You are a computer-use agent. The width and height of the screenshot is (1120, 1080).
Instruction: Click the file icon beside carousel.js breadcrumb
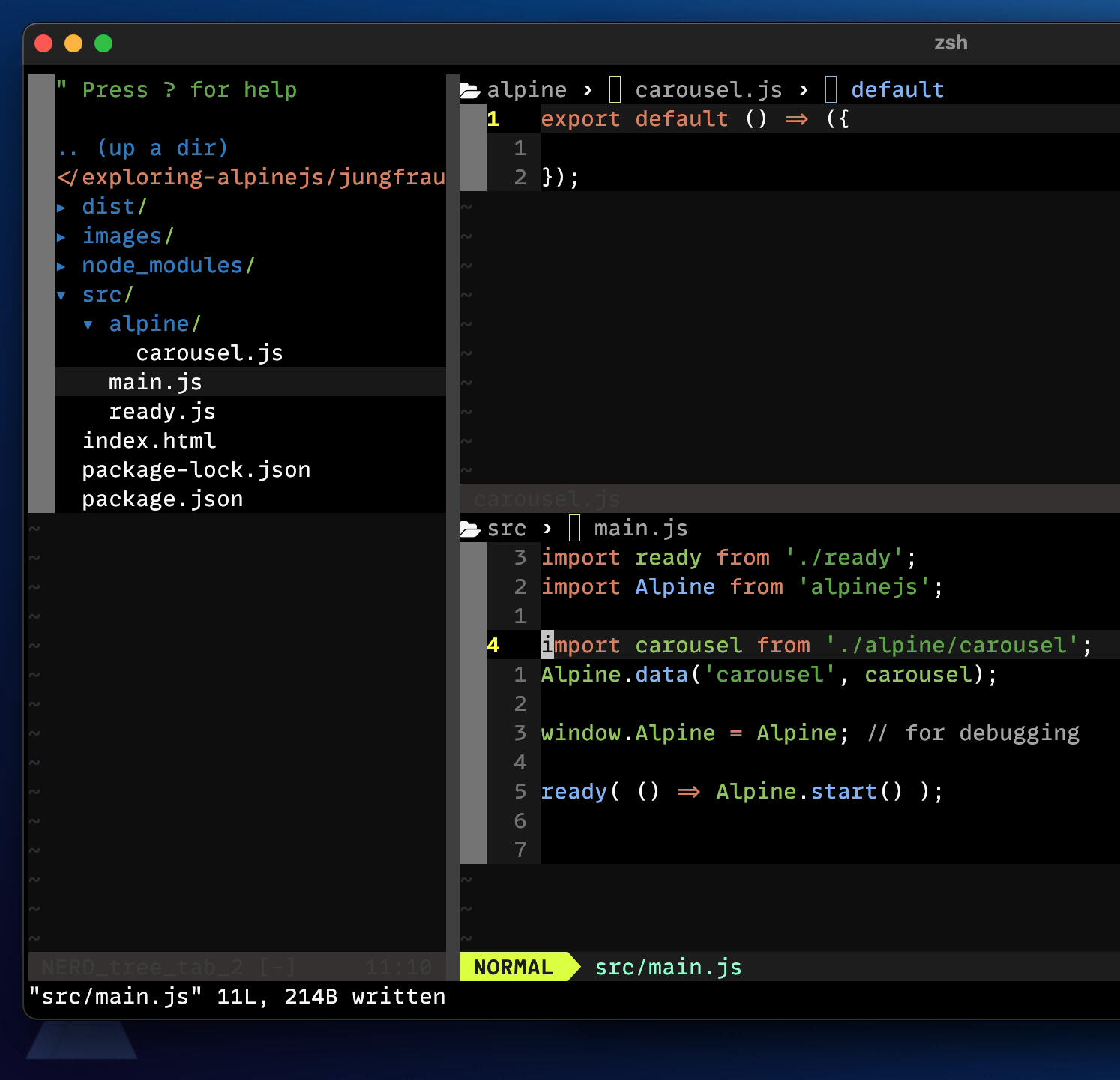pyautogui.click(x=615, y=89)
